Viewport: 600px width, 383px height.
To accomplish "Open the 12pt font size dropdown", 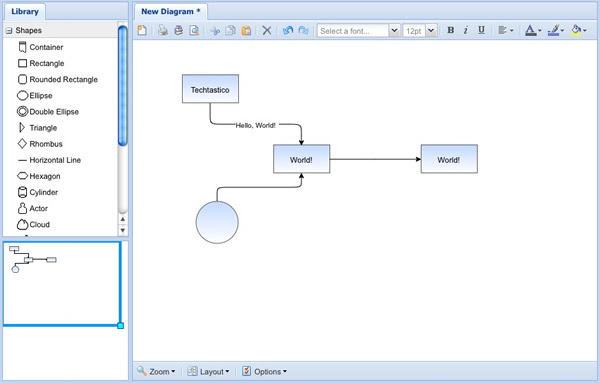I will coord(431,31).
